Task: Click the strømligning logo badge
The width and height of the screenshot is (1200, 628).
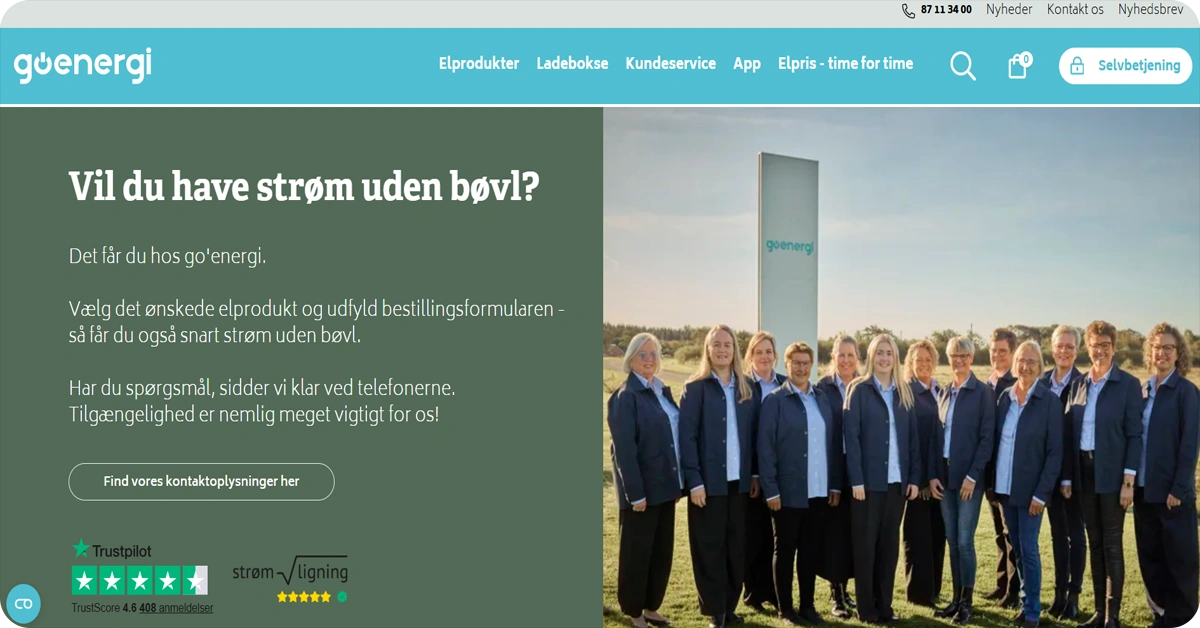Action: click(x=290, y=579)
